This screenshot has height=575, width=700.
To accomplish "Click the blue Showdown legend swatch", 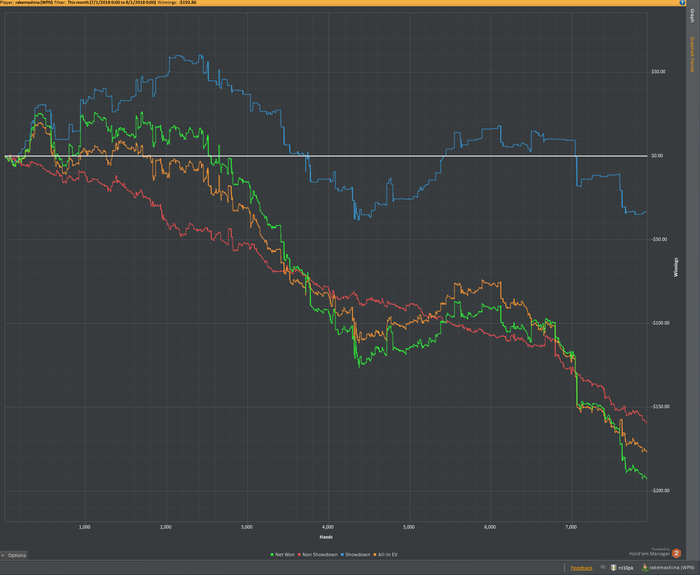I will (x=342, y=554).
